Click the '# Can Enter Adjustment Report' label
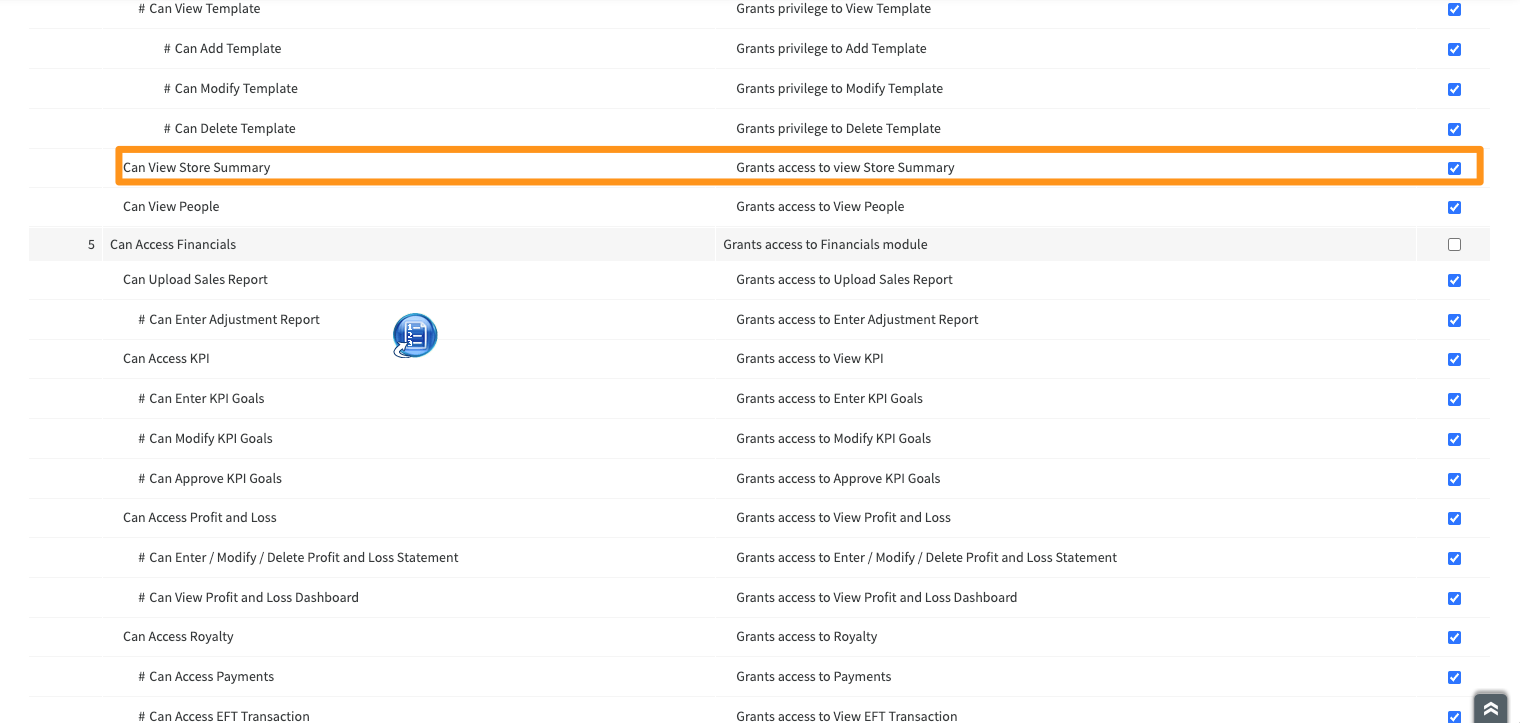1520x723 pixels. click(x=229, y=319)
